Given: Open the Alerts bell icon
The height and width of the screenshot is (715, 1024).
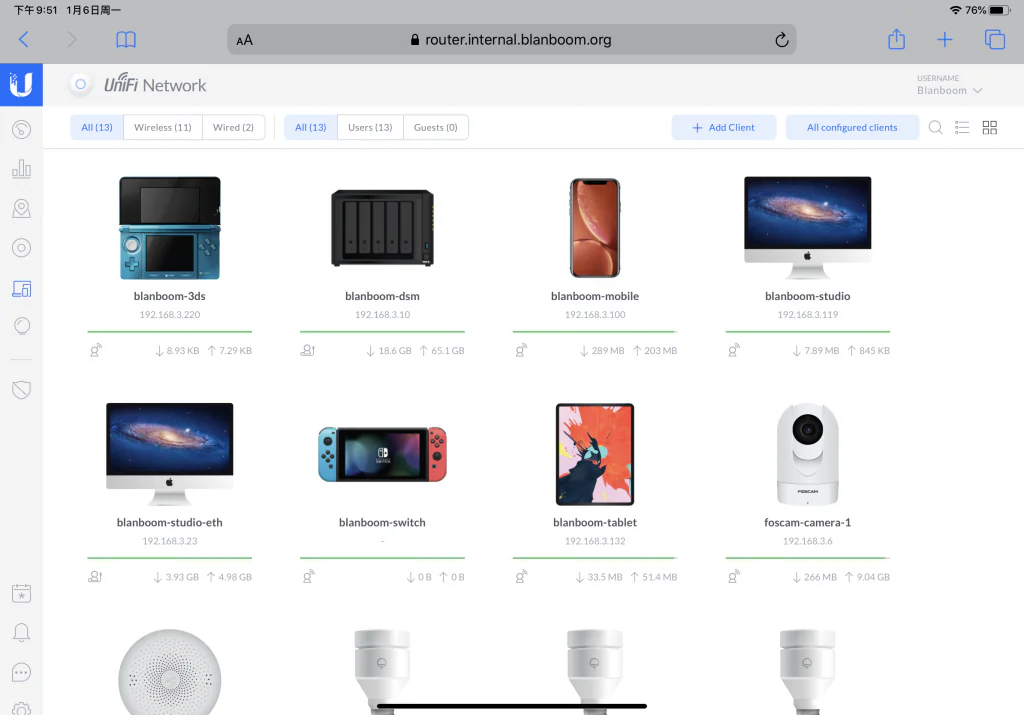Looking at the screenshot, I should pos(22,632).
